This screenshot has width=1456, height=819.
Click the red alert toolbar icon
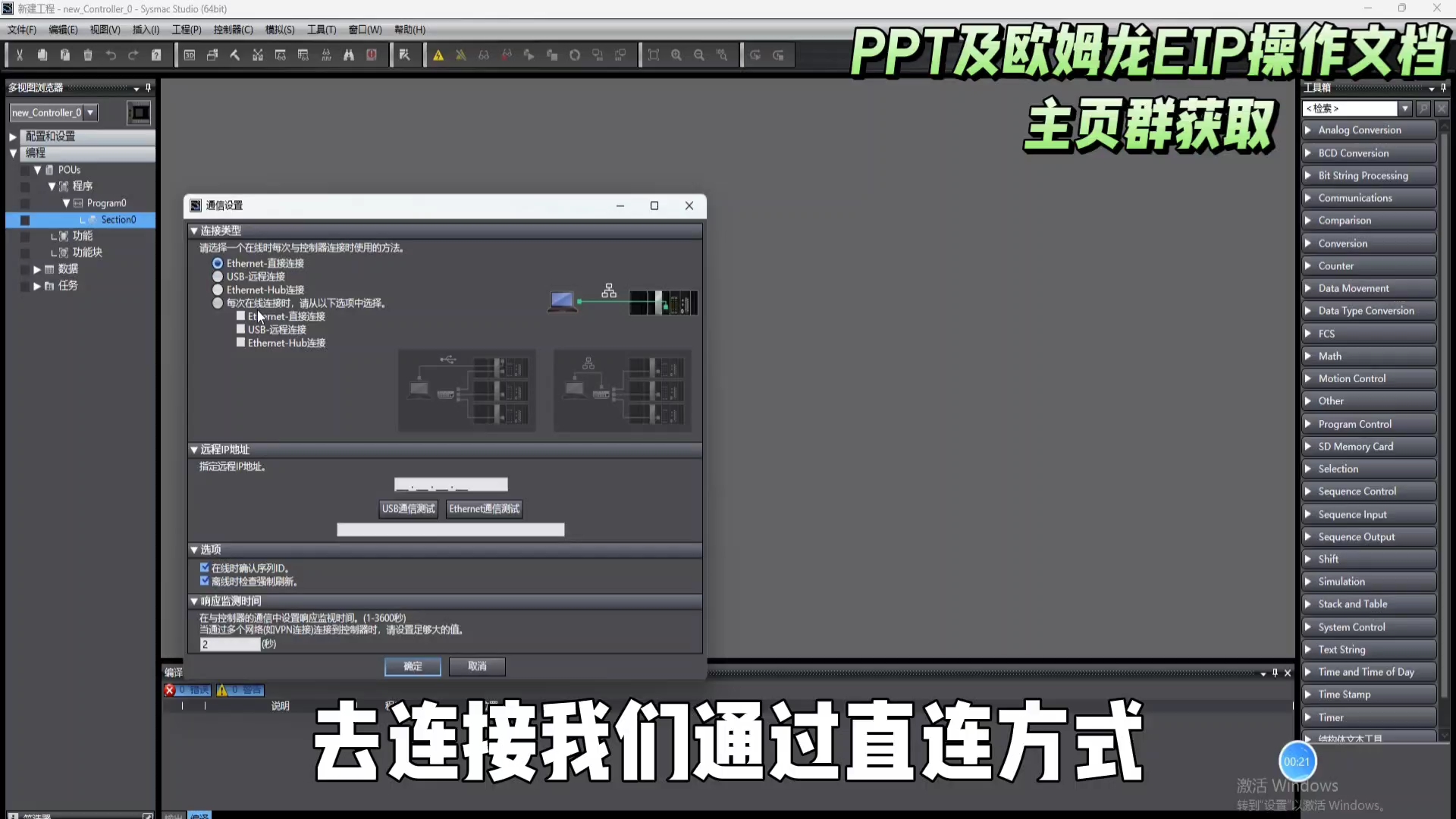(x=372, y=55)
